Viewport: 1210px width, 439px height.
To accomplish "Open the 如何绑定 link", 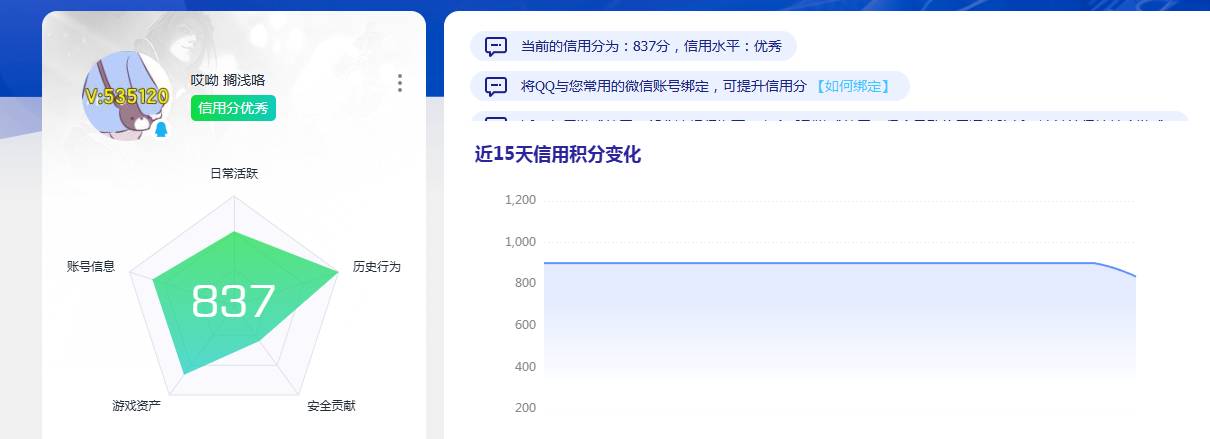I will (852, 86).
